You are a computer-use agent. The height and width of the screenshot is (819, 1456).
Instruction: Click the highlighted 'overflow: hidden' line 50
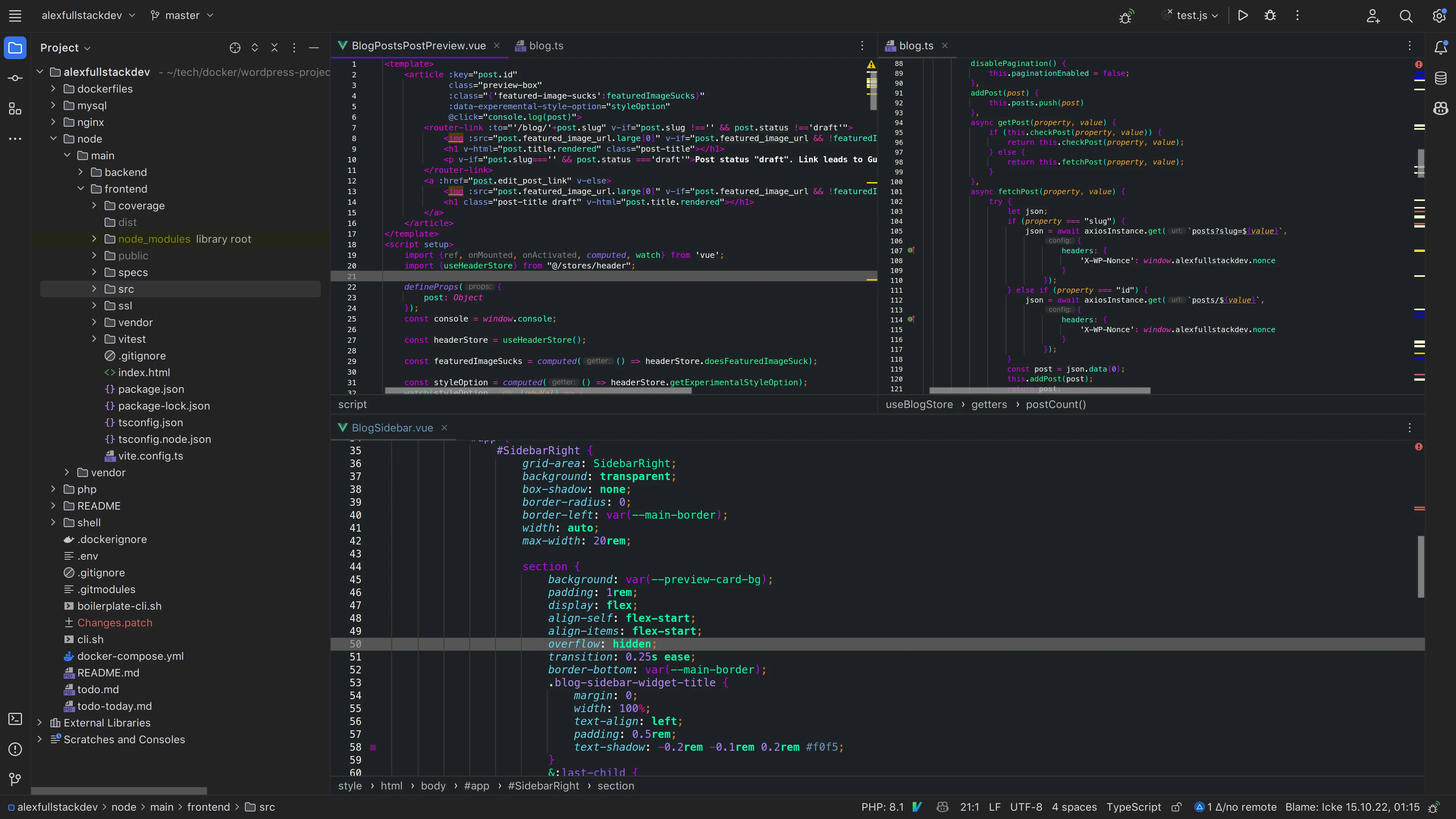point(601,643)
